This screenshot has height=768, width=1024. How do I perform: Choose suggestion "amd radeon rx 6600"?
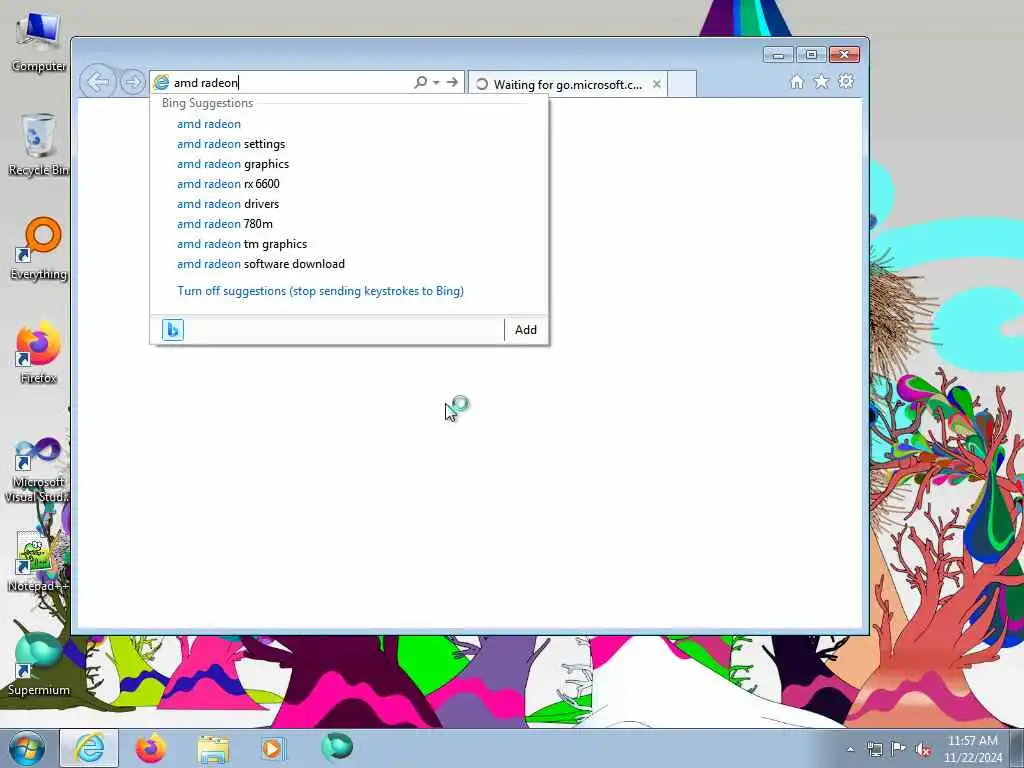tap(349, 184)
